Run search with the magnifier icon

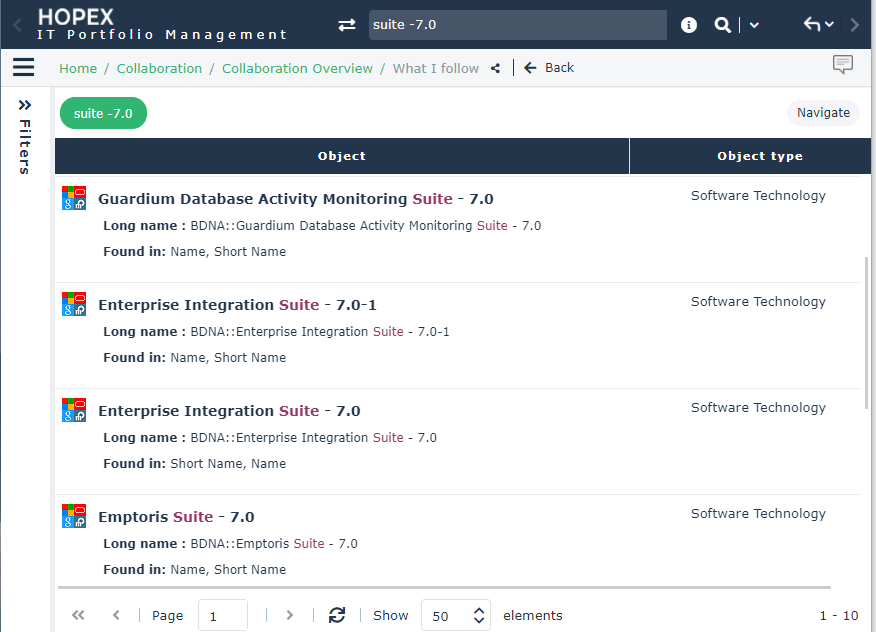722,25
